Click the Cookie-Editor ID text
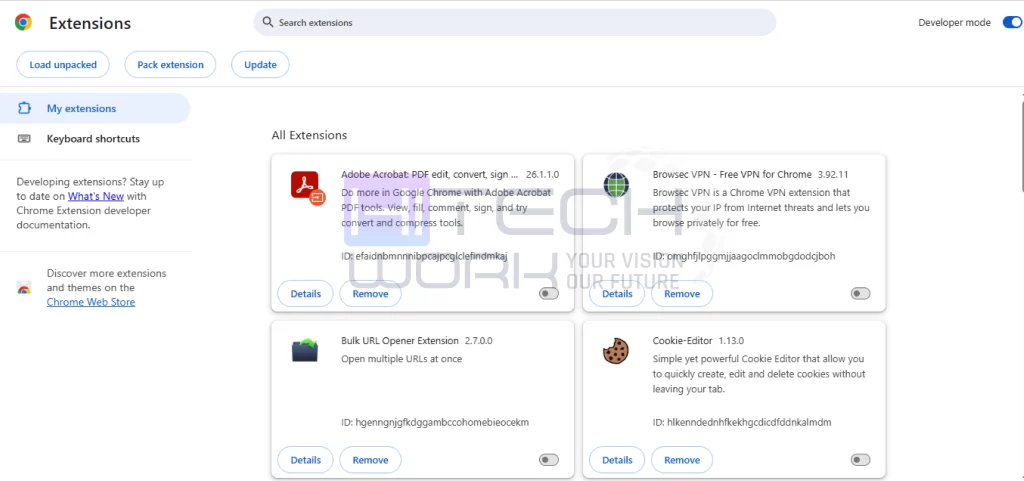Viewport: 1024px width, 481px height. 742,422
